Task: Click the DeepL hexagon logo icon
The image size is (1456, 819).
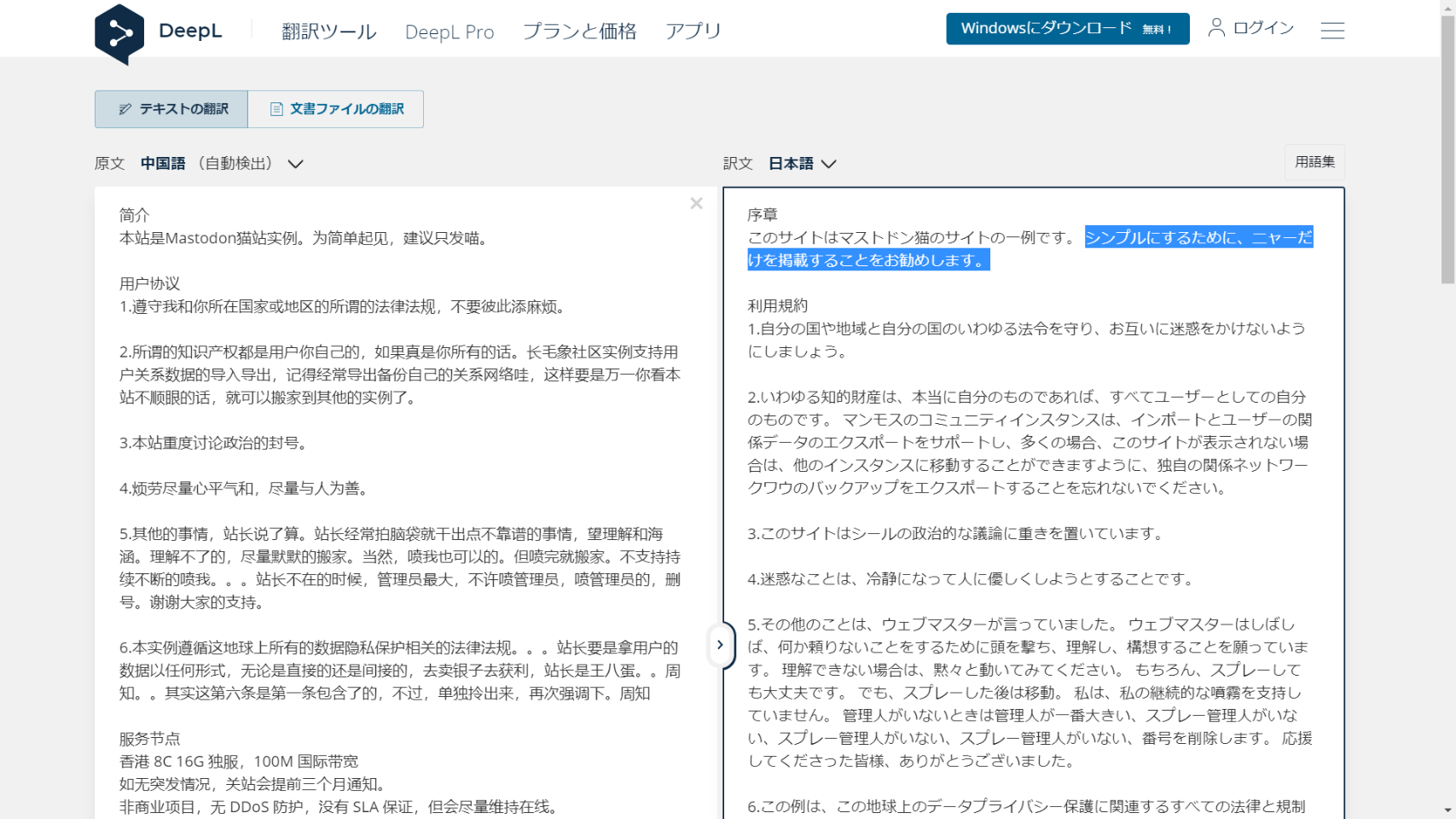Action: [119, 34]
